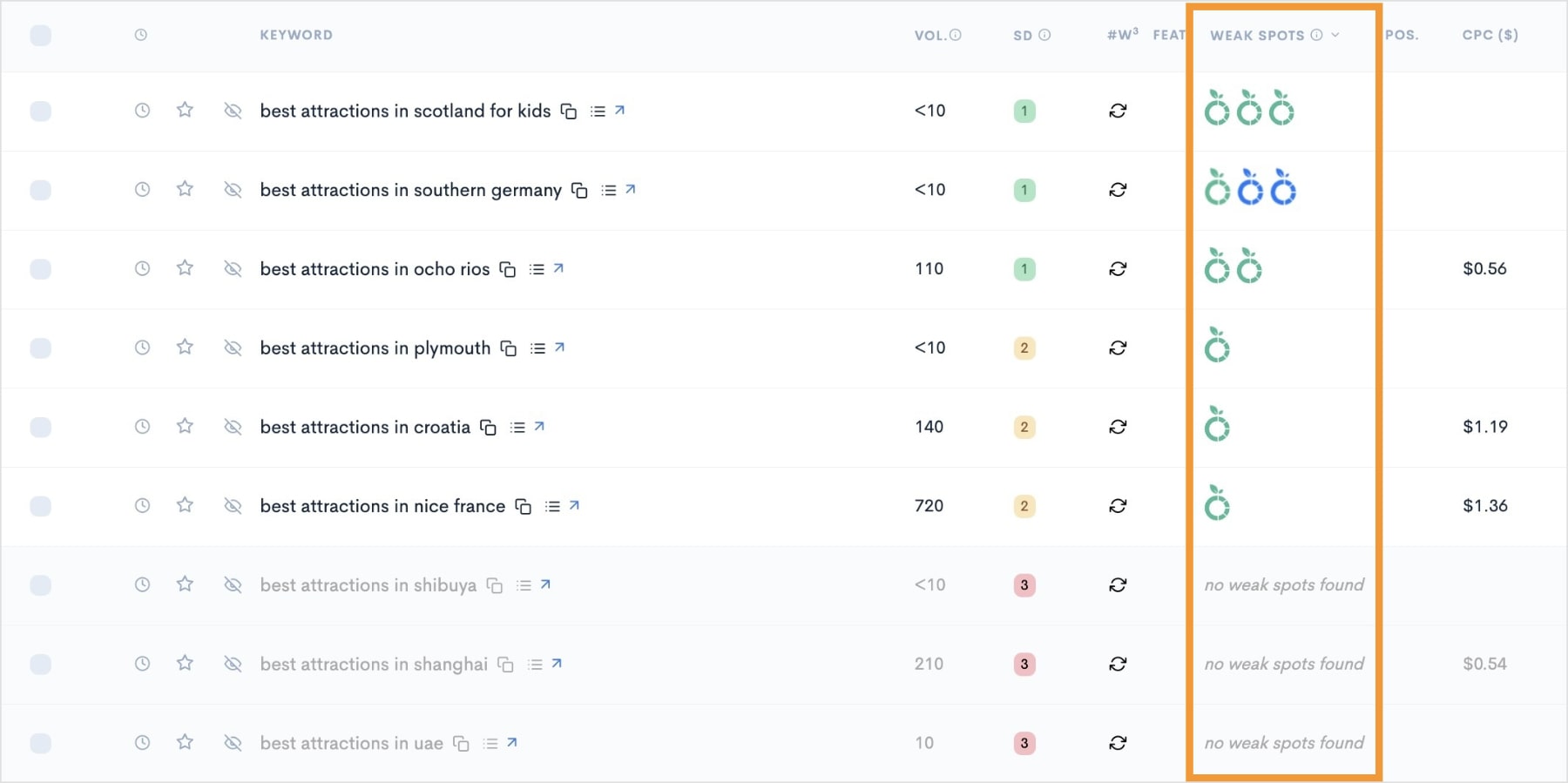This screenshot has height=783, width=1568.
Task: Open list icon for 'uae' keyword
Action: pyautogui.click(x=490, y=744)
